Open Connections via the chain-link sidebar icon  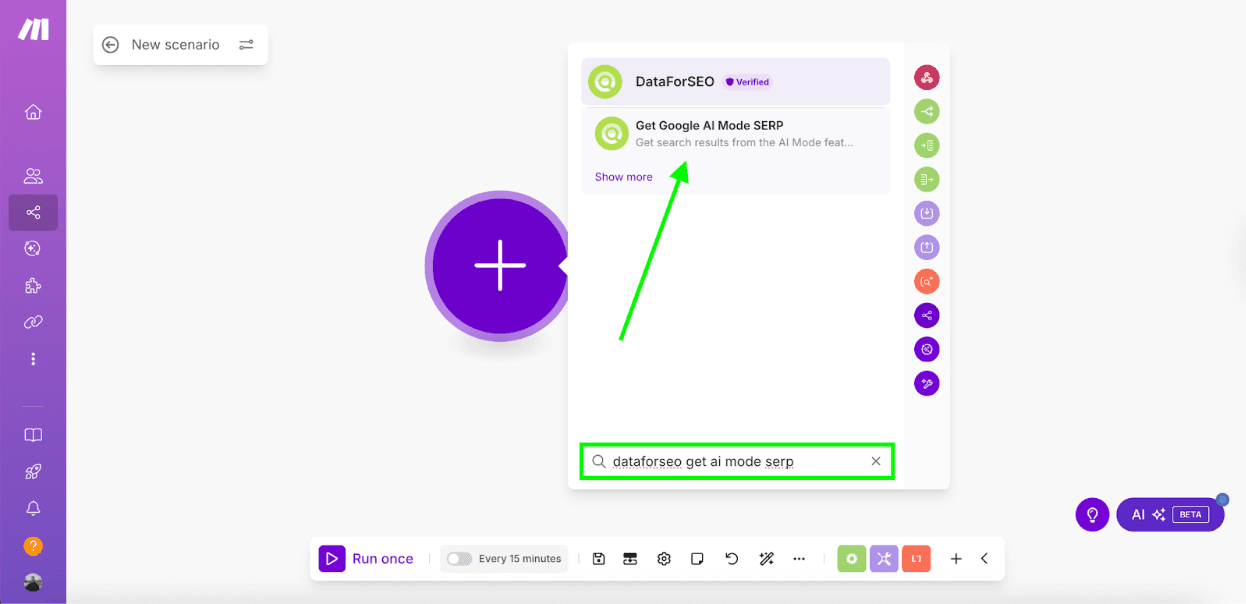33,322
